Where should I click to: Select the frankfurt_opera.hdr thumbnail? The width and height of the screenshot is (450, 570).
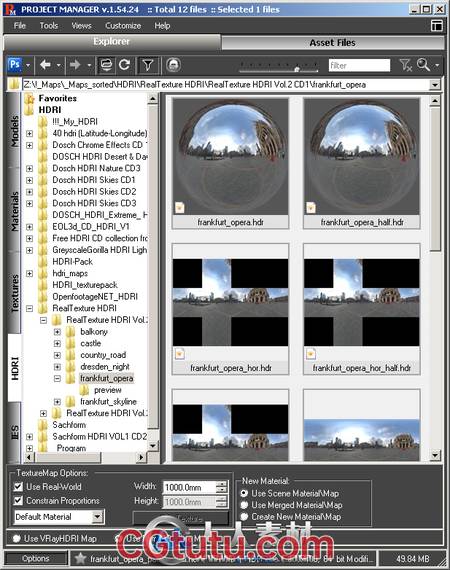pos(230,164)
